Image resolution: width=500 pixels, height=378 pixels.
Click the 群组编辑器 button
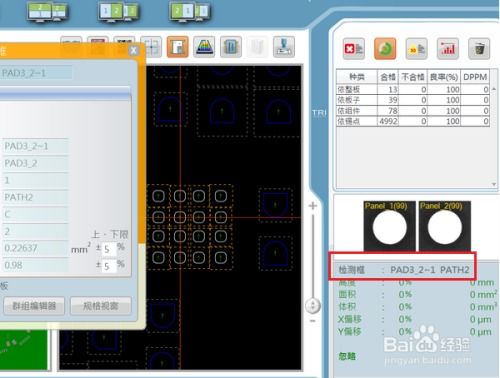(34, 306)
